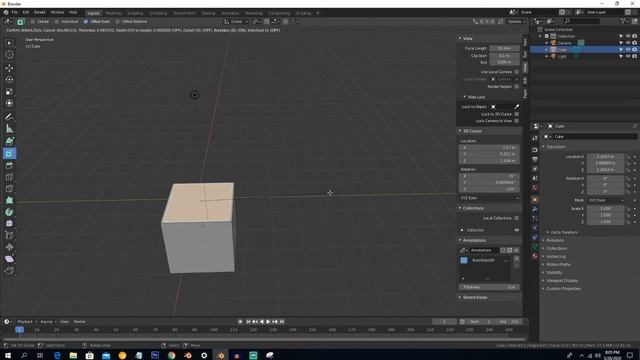Open the Playback dropdown in timeline
This screenshot has width=640, height=360.
point(27,322)
